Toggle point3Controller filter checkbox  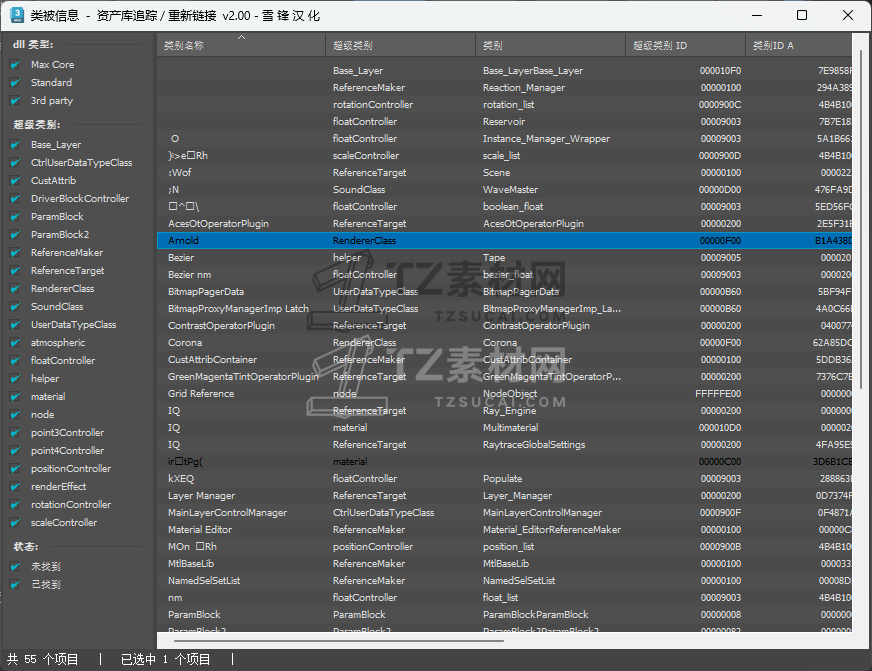coord(16,433)
